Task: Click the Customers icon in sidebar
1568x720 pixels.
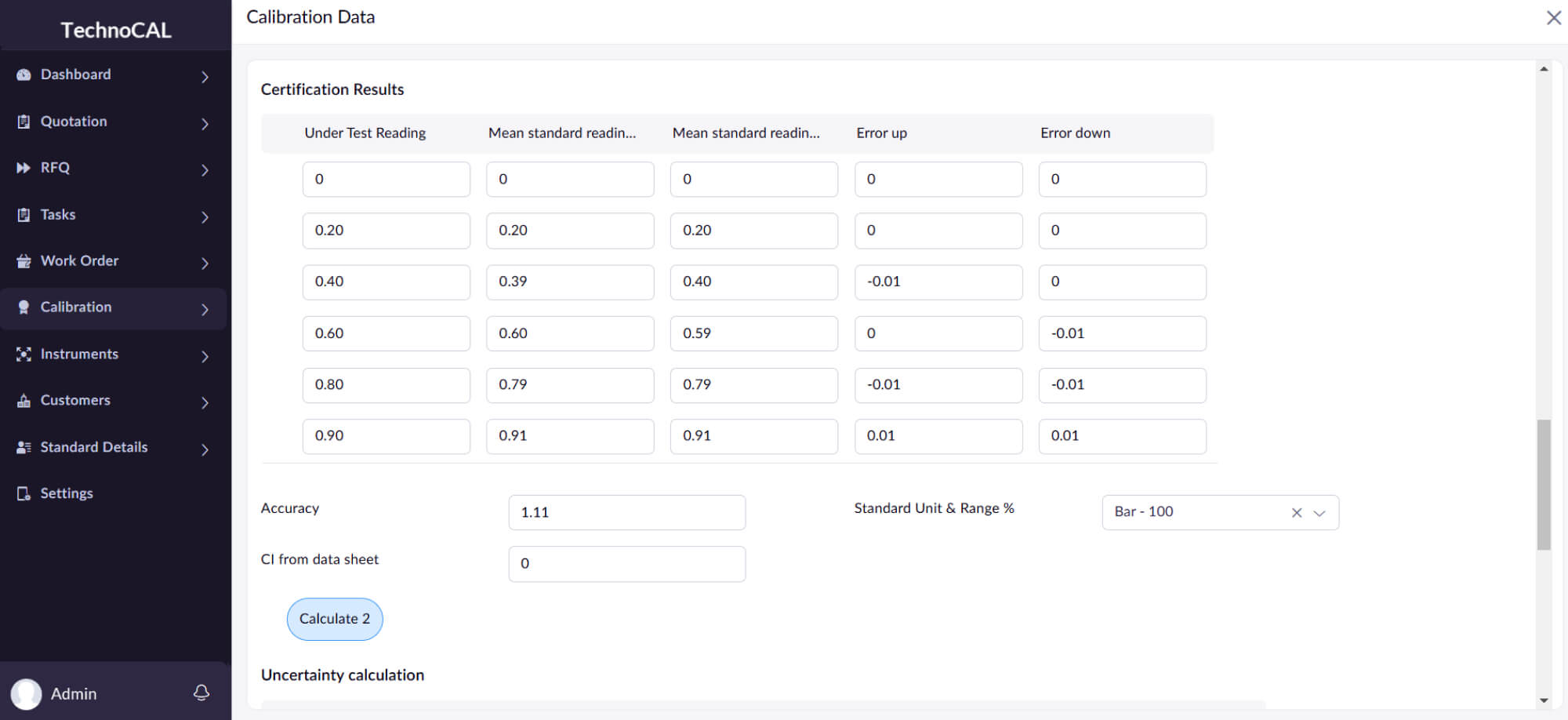Action: pos(24,401)
